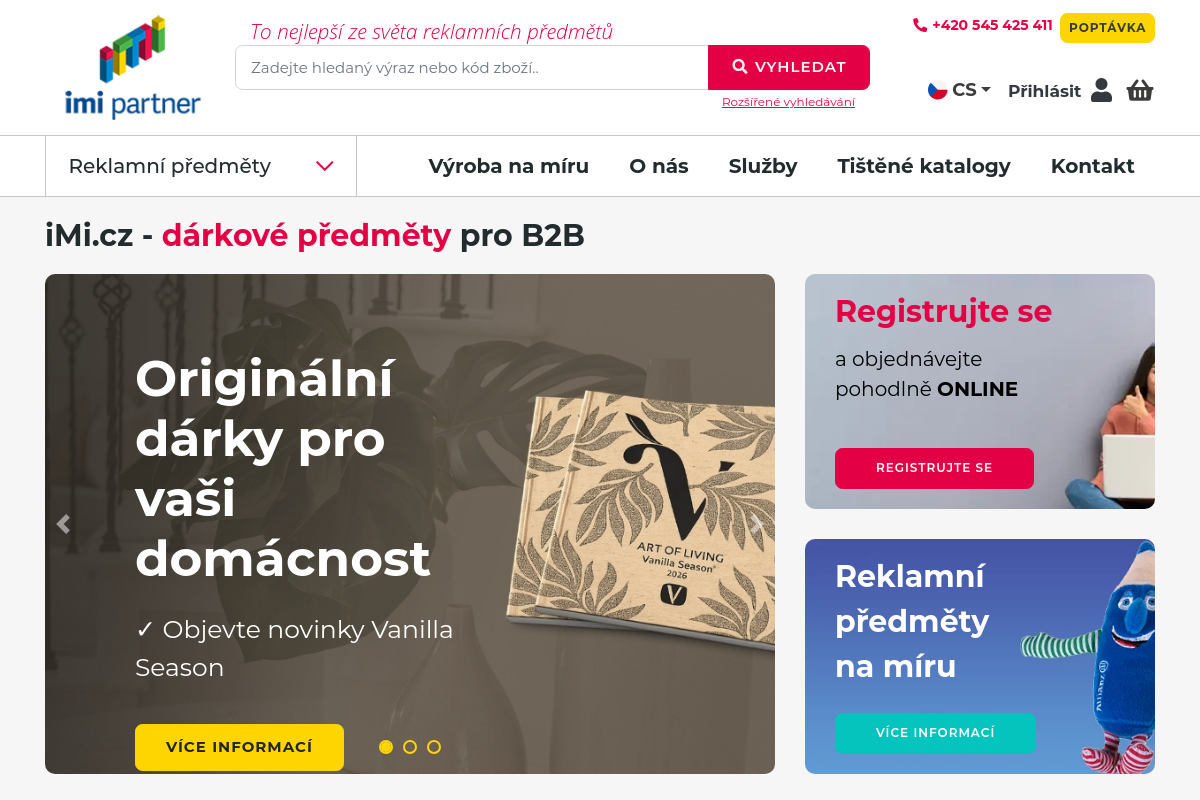This screenshot has height=800, width=1200.
Task: Select the first carousel slide dot
Action: (386, 747)
